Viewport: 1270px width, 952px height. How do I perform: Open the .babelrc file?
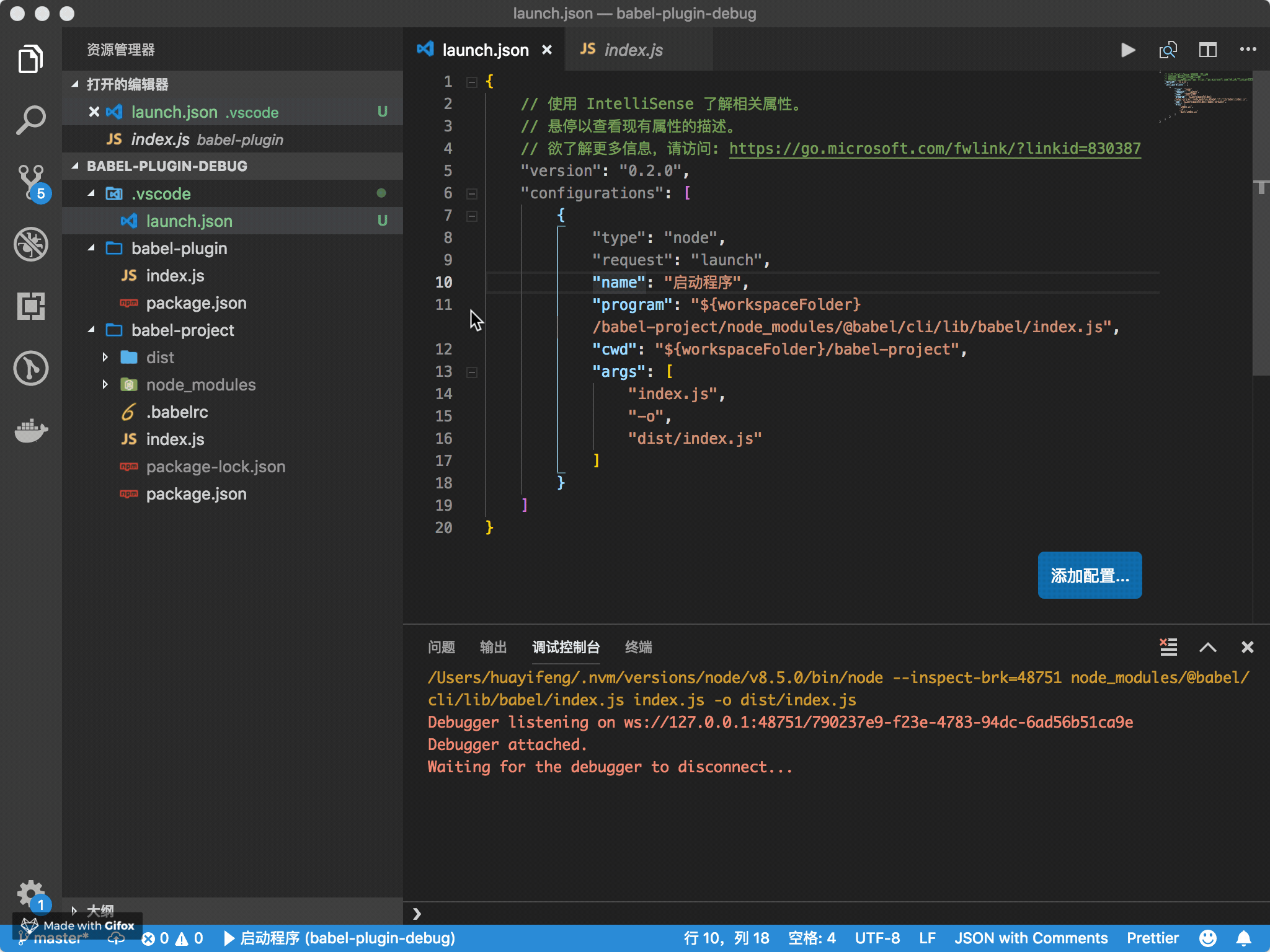233,412
